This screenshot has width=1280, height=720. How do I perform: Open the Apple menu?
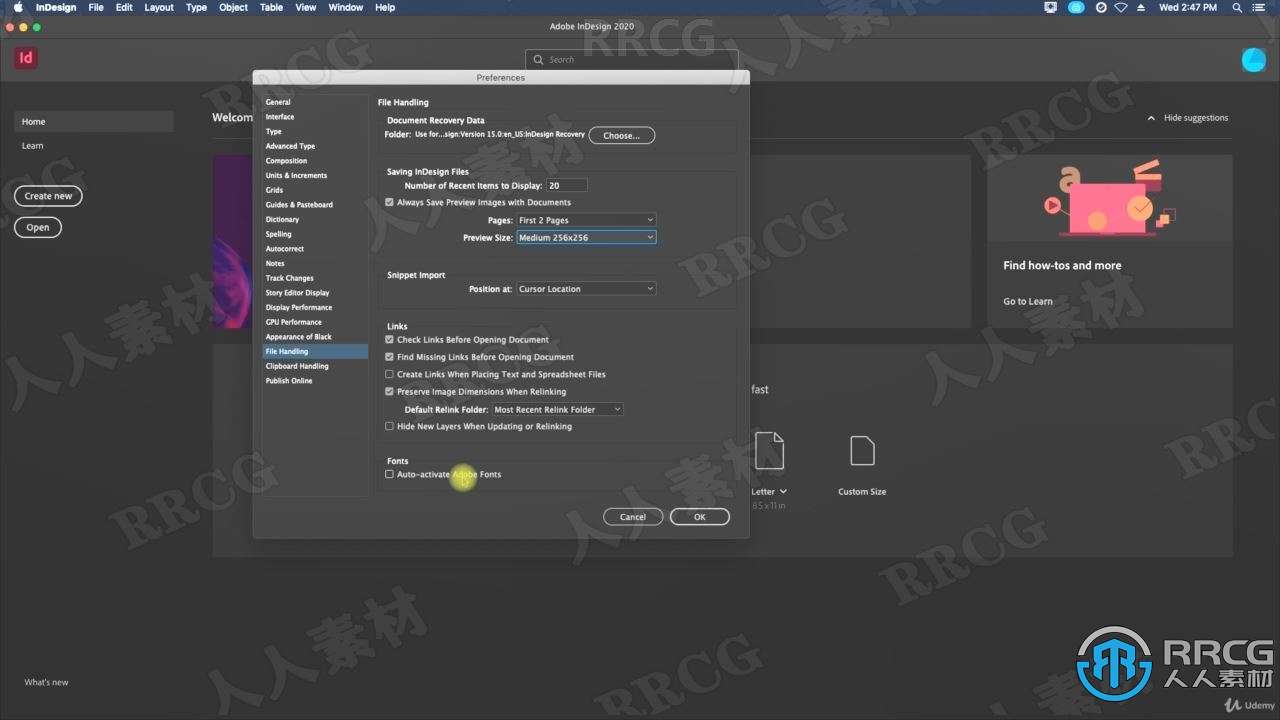[18, 7]
